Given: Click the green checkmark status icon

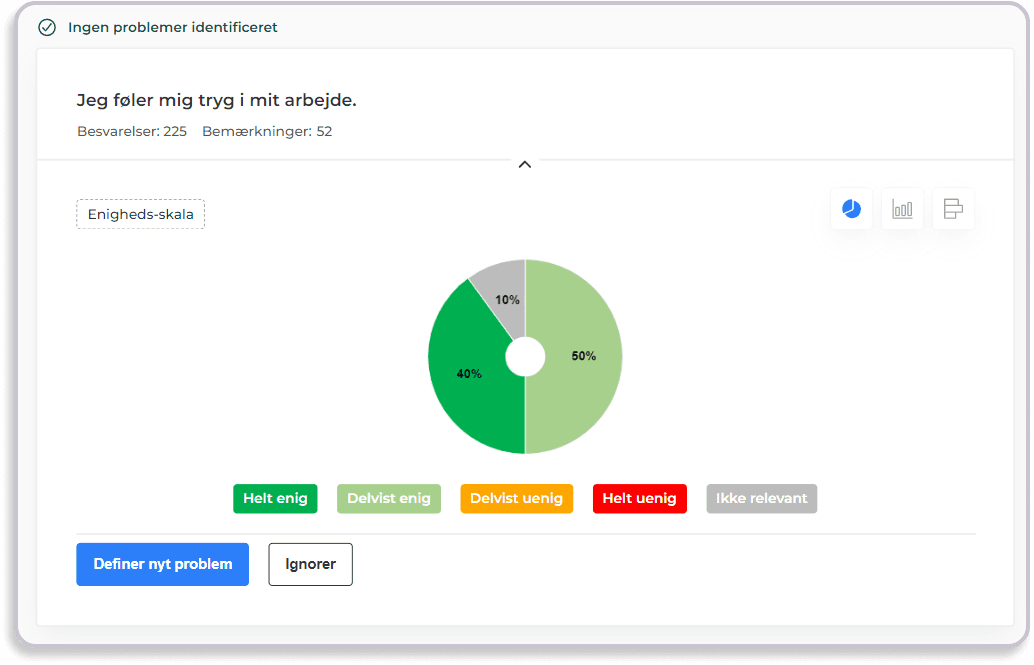Looking at the screenshot, I should point(47,27).
